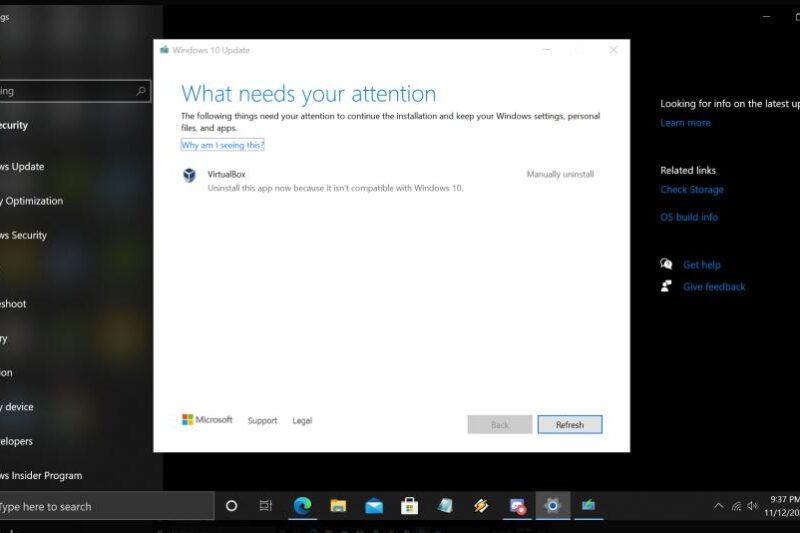Open the Legal link in the dialog footer
This screenshot has width=800, height=533.
(x=302, y=420)
